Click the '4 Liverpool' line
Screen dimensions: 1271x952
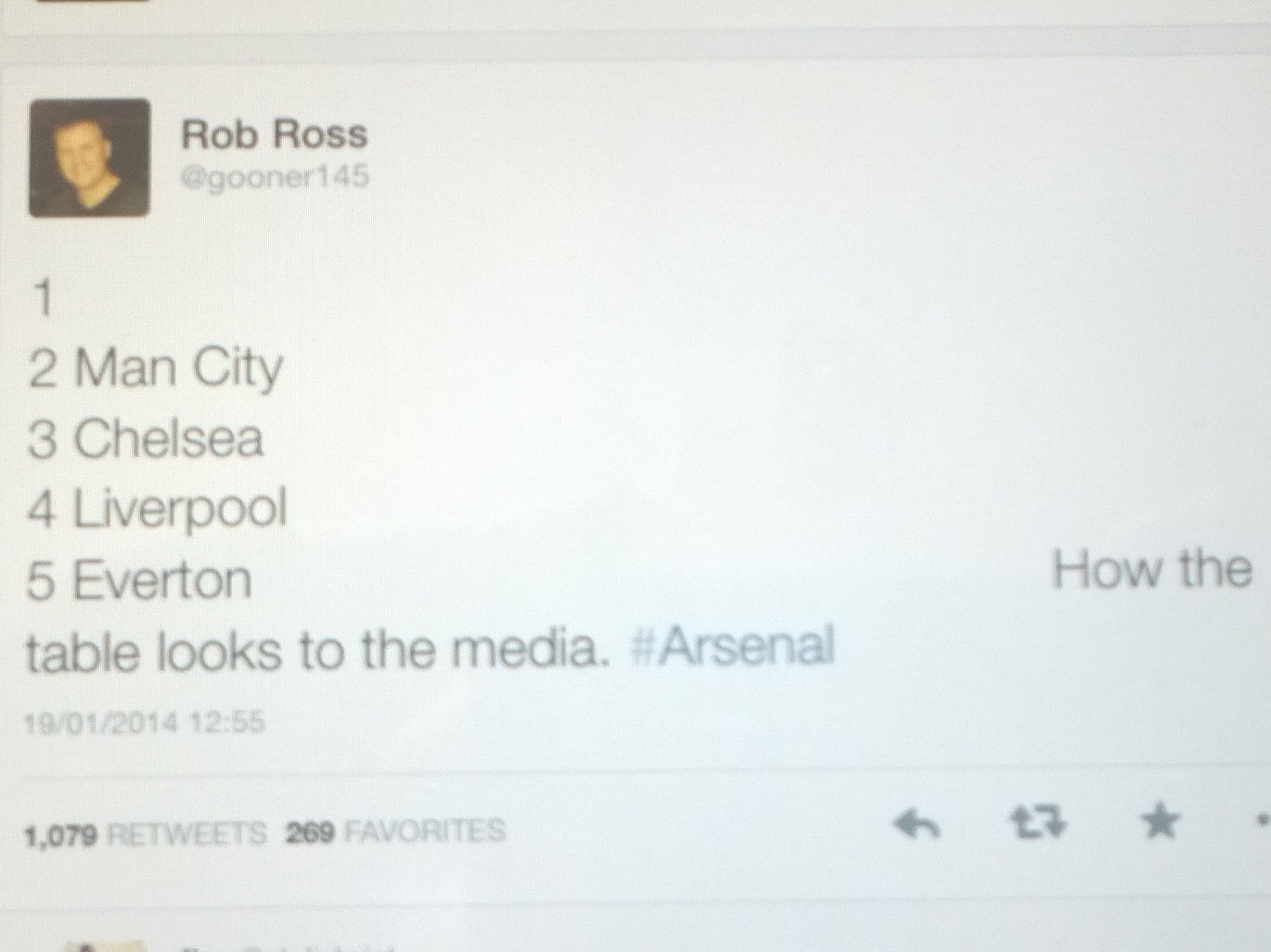pyautogui.click(x=157, y=509)
